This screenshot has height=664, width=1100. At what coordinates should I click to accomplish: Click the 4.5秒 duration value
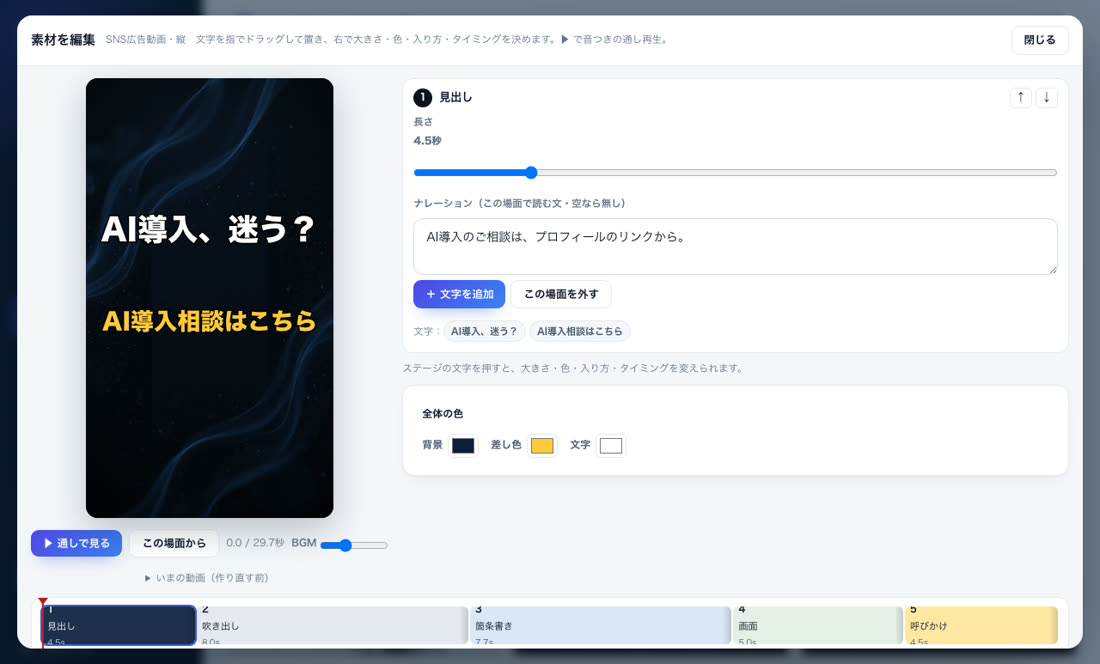click(427, 140)
